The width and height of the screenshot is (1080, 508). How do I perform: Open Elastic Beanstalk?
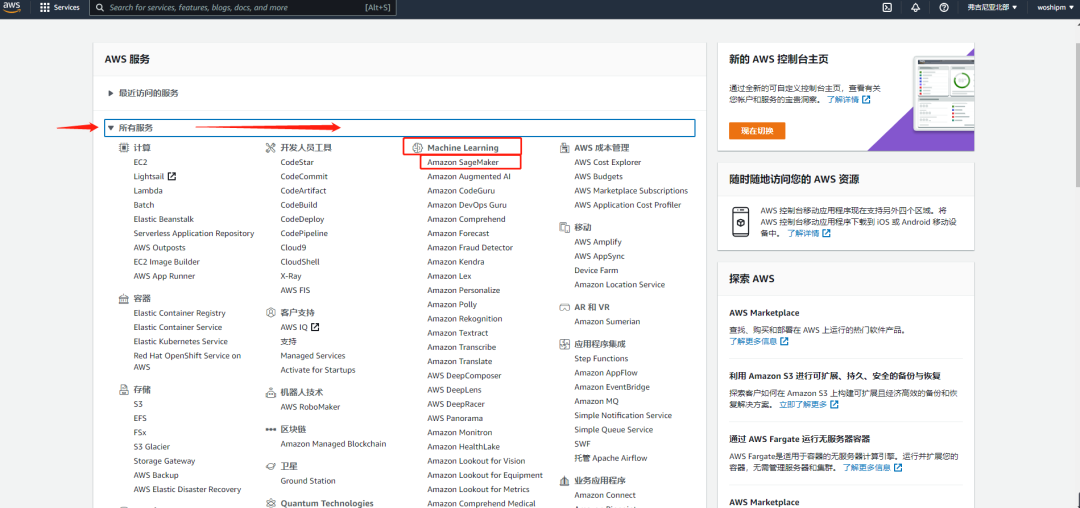click(164, 219)
